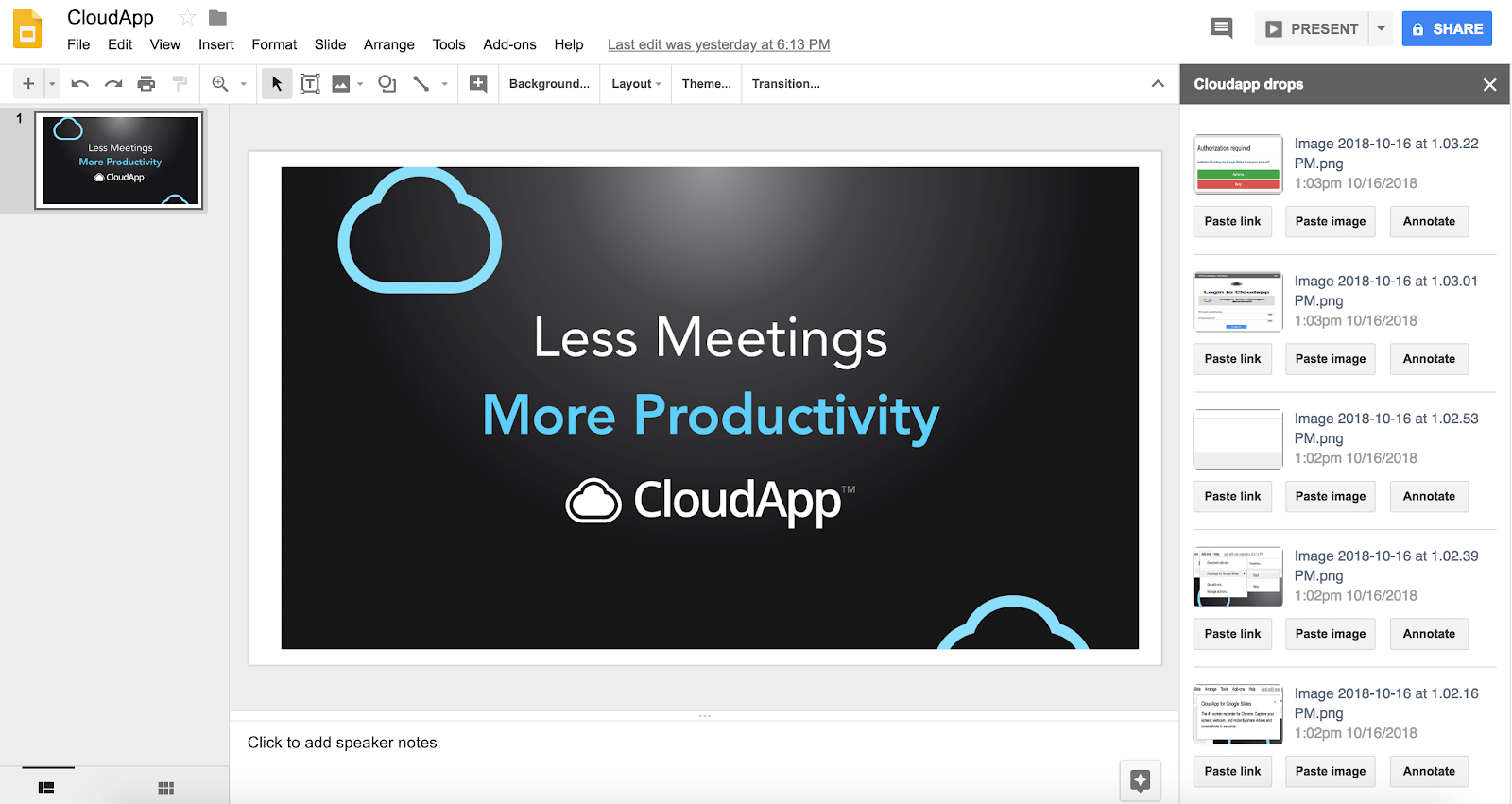
Task: Paste image for Image 1.02.53 PM
Action: click(1331, 496)
